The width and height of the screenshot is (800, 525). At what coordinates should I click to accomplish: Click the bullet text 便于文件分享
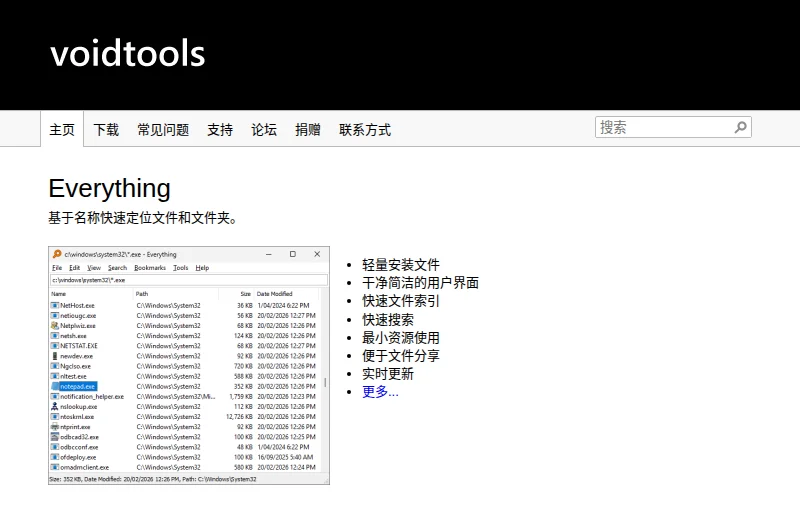[401, 356]
